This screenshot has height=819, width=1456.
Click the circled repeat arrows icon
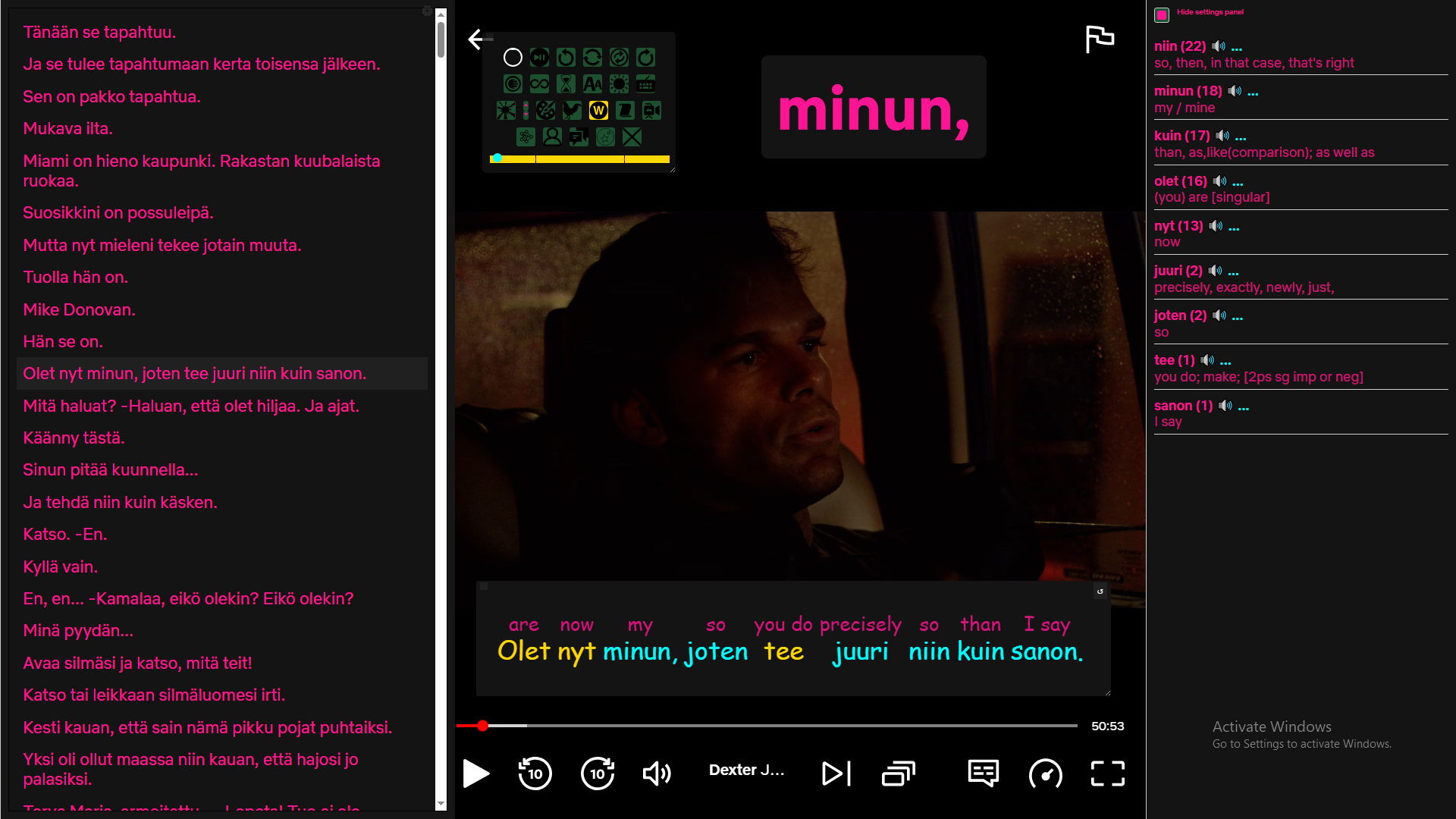click(619, 58)
